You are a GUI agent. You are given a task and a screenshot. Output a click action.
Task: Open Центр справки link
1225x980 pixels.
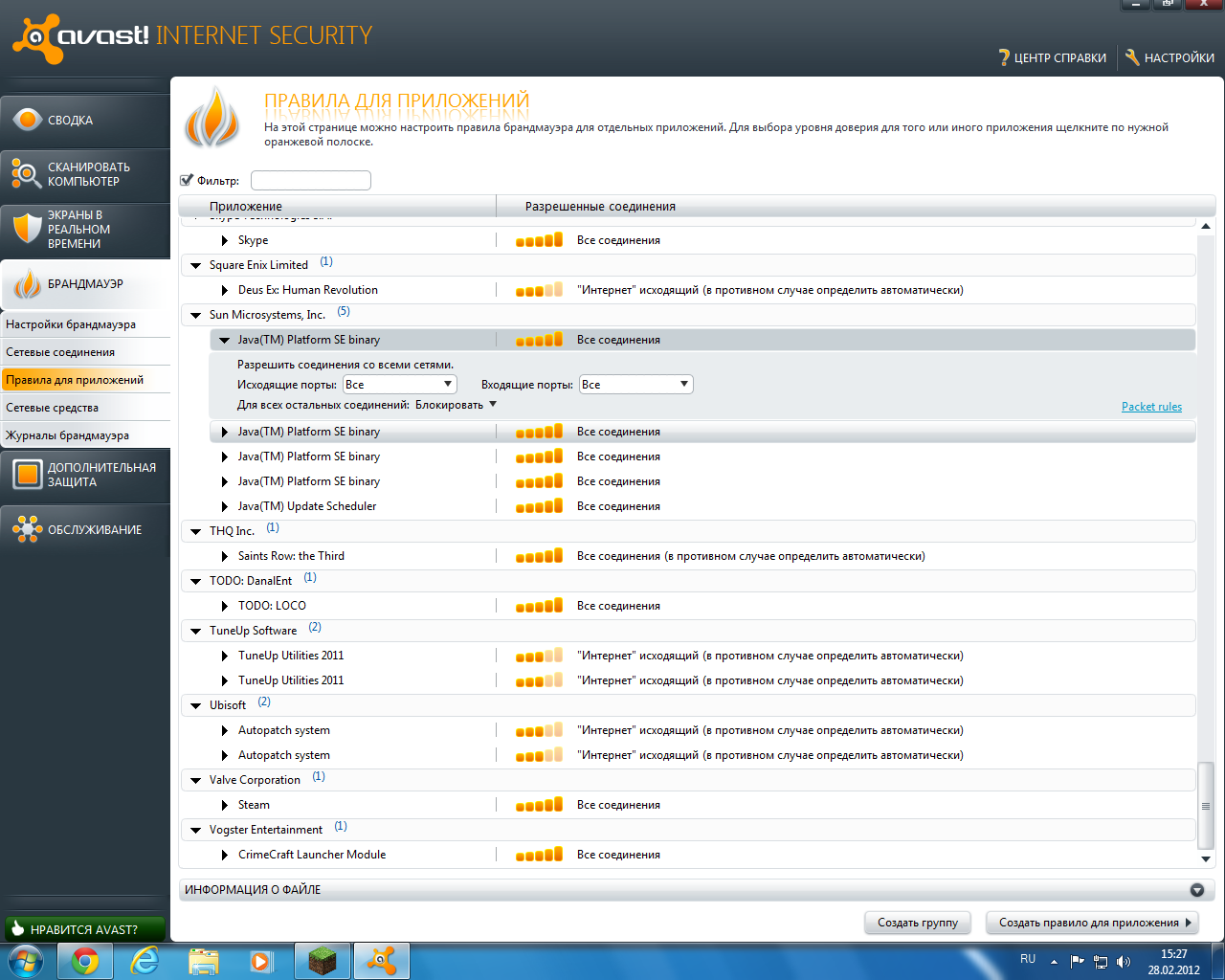pyautogui.click(x=1059, y=58)
